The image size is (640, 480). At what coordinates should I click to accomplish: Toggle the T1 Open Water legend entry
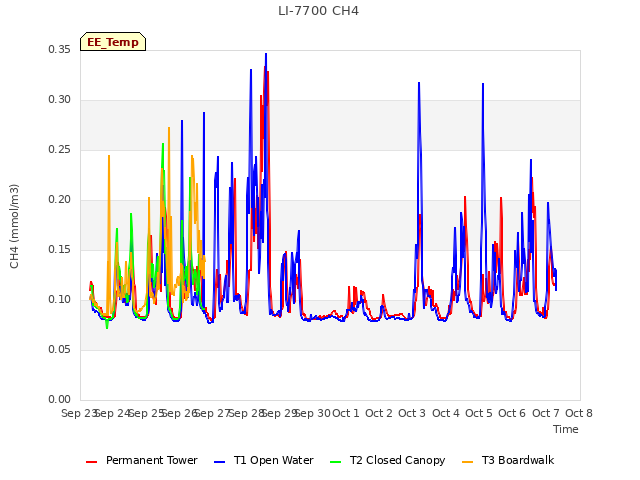(264, 460)
